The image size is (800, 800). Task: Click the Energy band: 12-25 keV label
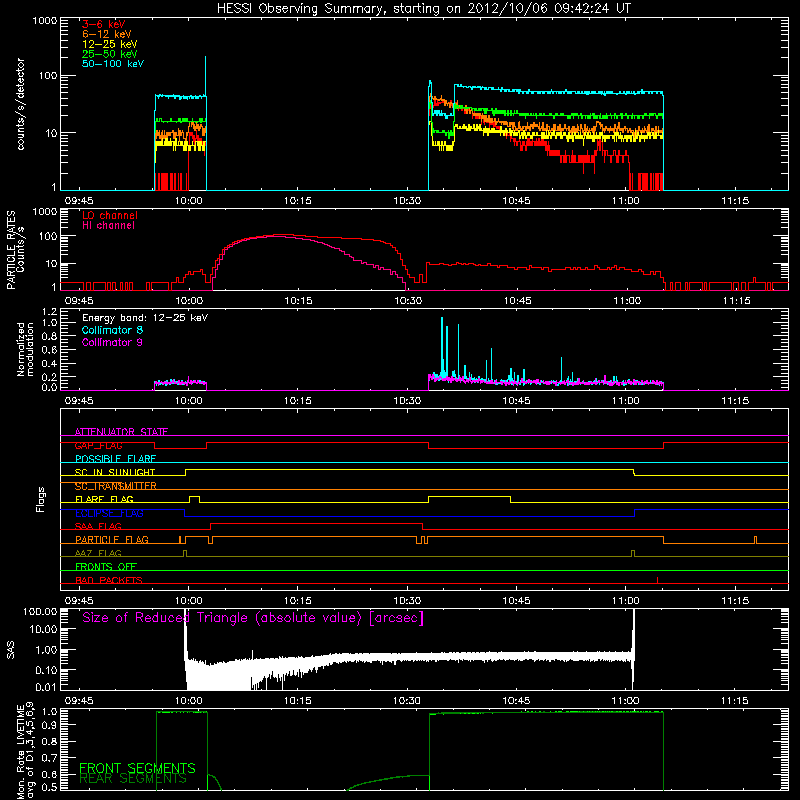pos(145,318)
